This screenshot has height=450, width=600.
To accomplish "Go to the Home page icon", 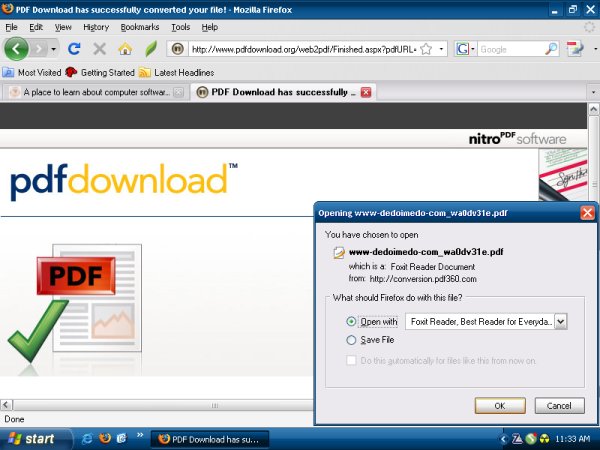I will pyautogui.click(x=125, y=49).
